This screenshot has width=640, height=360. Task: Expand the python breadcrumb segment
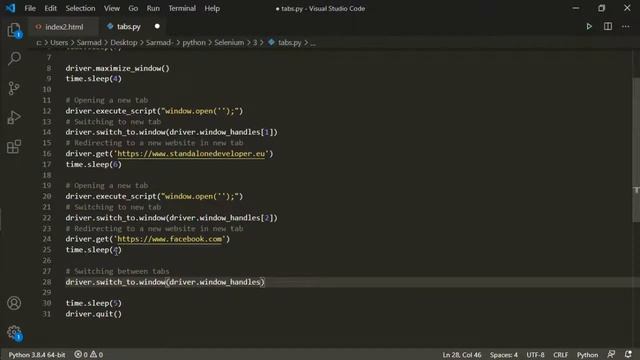(194, 42)
